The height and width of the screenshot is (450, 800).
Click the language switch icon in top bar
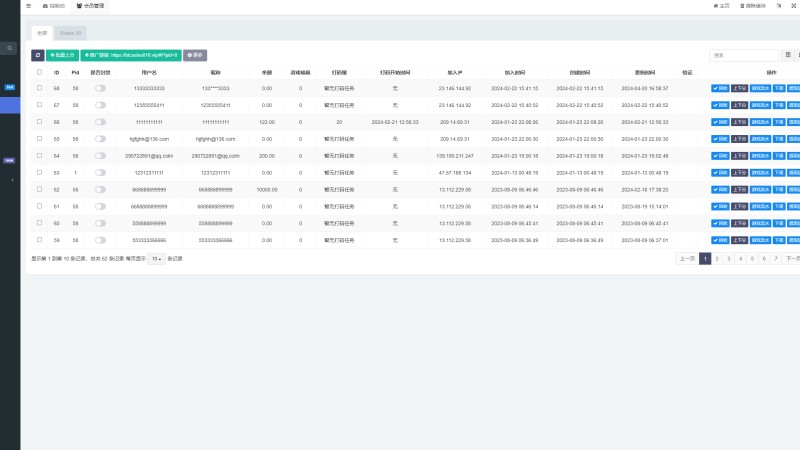coord(779,6)
